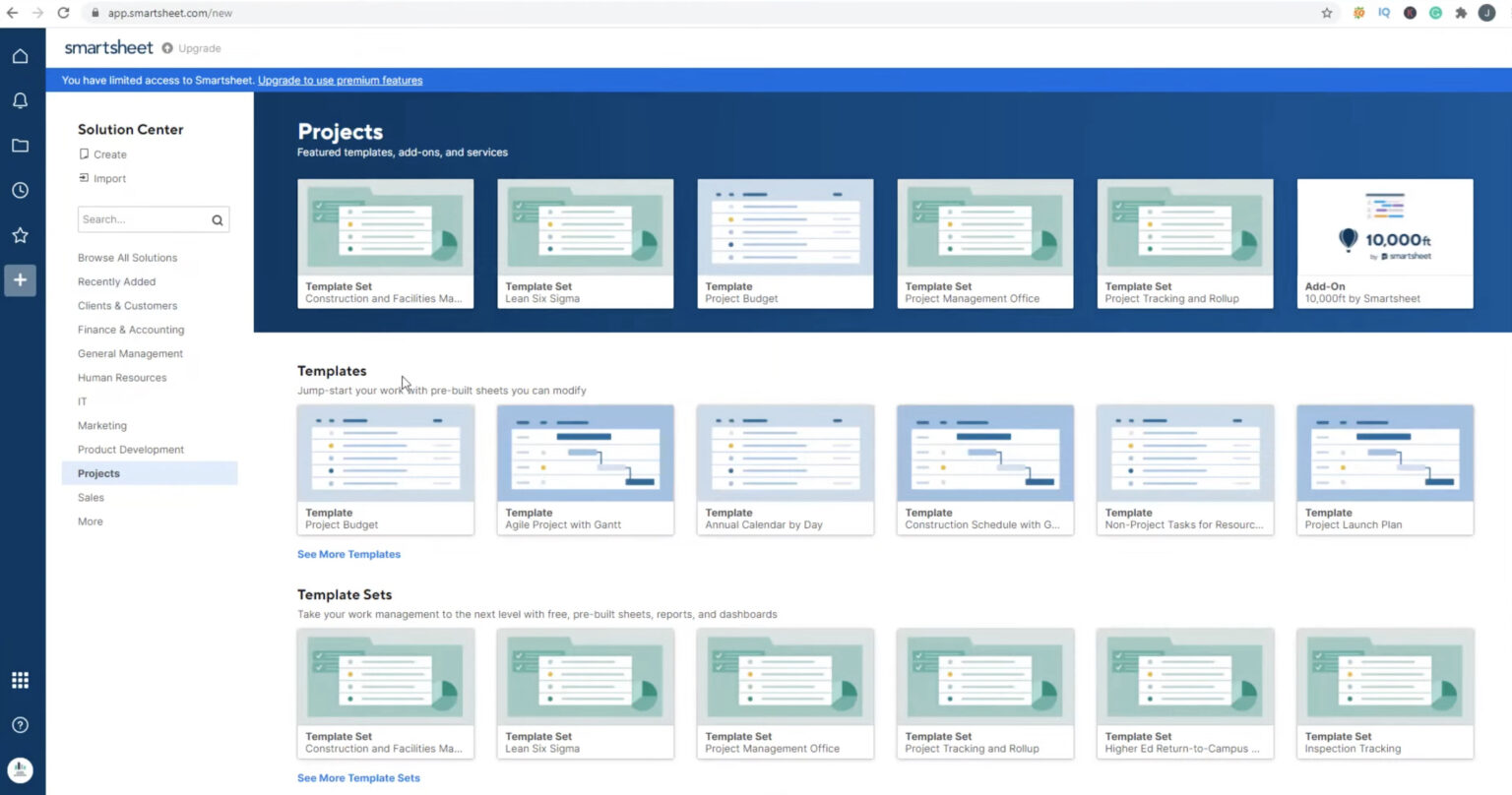Open the IQ browser extension

click(x=1384, y=13)
